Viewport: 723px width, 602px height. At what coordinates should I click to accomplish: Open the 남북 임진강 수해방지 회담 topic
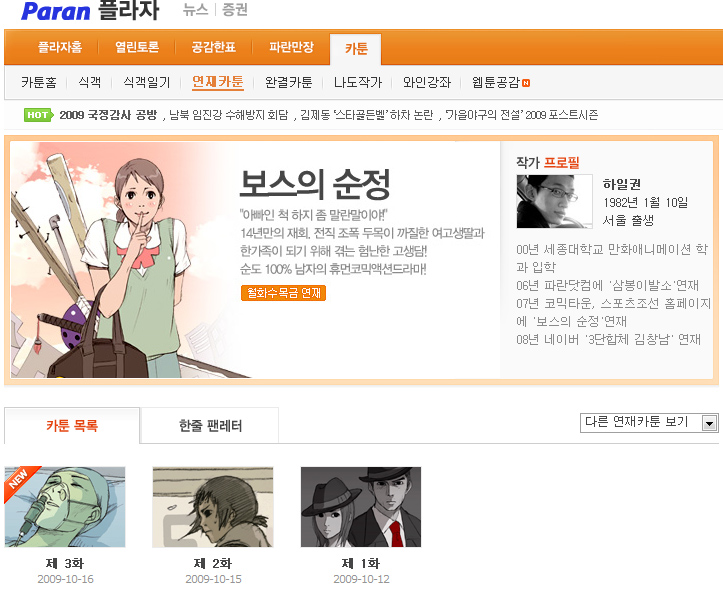coord(229,115)
